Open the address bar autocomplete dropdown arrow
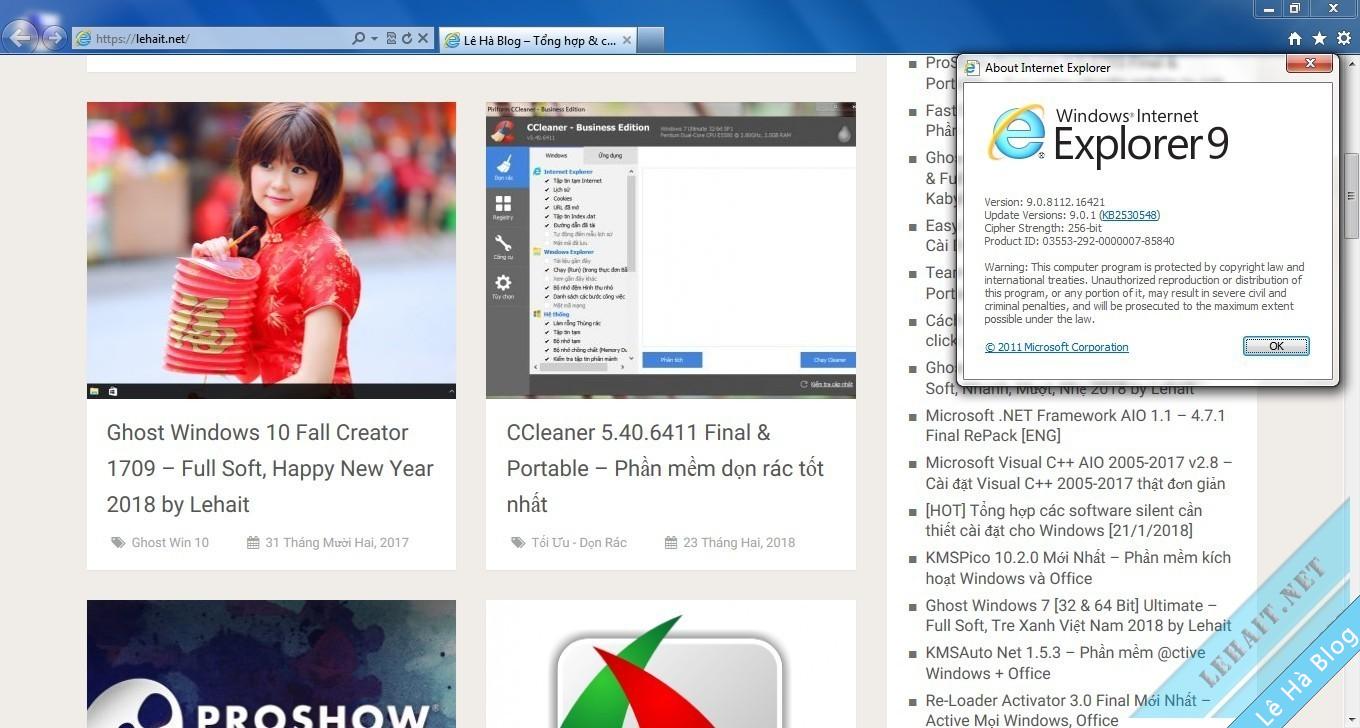 (374, 39)
